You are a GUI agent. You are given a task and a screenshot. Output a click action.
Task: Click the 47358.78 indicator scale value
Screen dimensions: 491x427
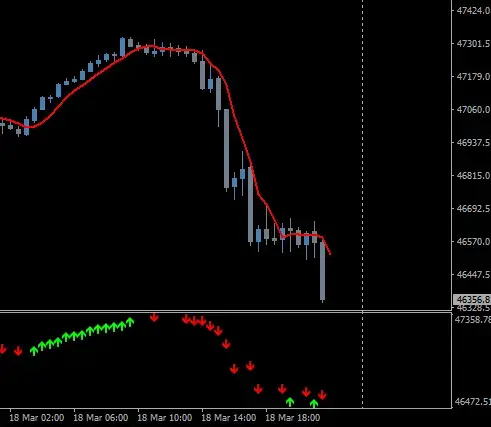473,320
